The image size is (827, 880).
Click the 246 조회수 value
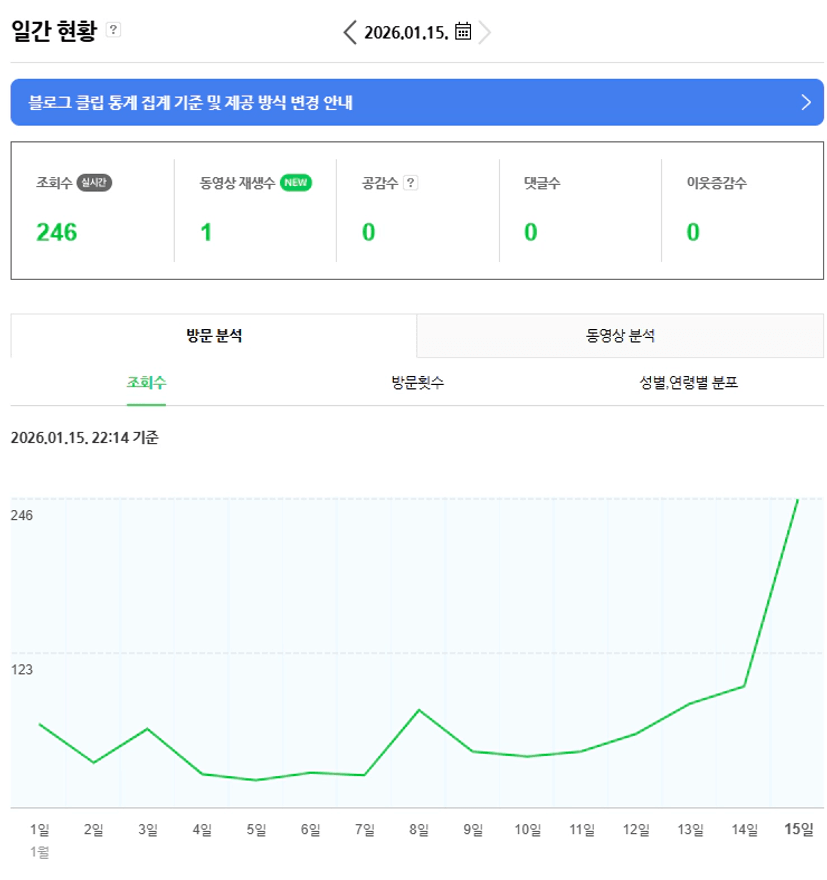point(57,233)
